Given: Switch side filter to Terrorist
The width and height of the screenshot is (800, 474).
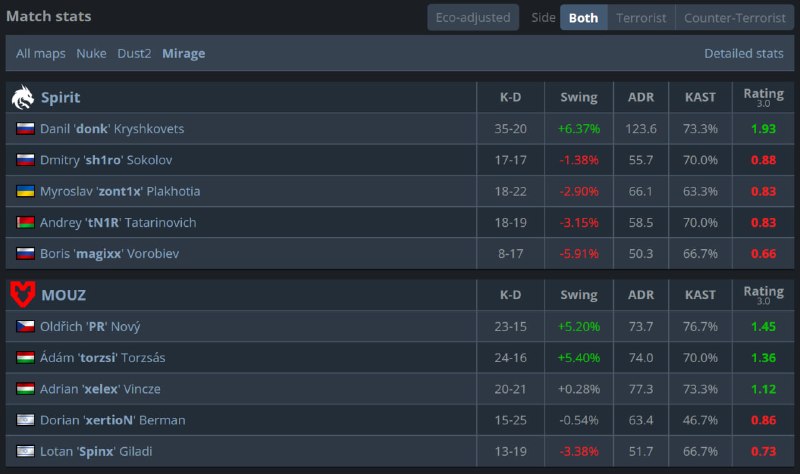Looking at the screenshot, I should click(x=641, y=17).
